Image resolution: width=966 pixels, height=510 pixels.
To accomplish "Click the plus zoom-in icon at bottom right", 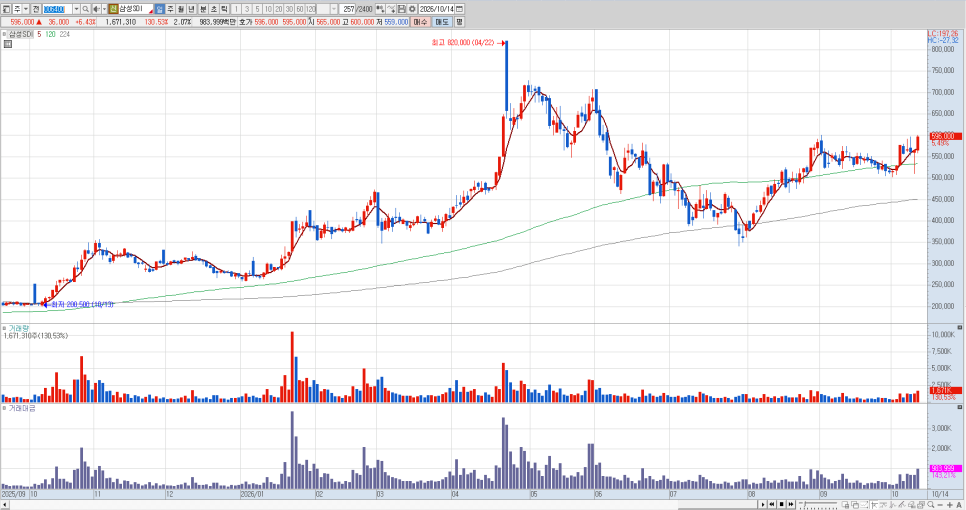I will click(950, 504).
